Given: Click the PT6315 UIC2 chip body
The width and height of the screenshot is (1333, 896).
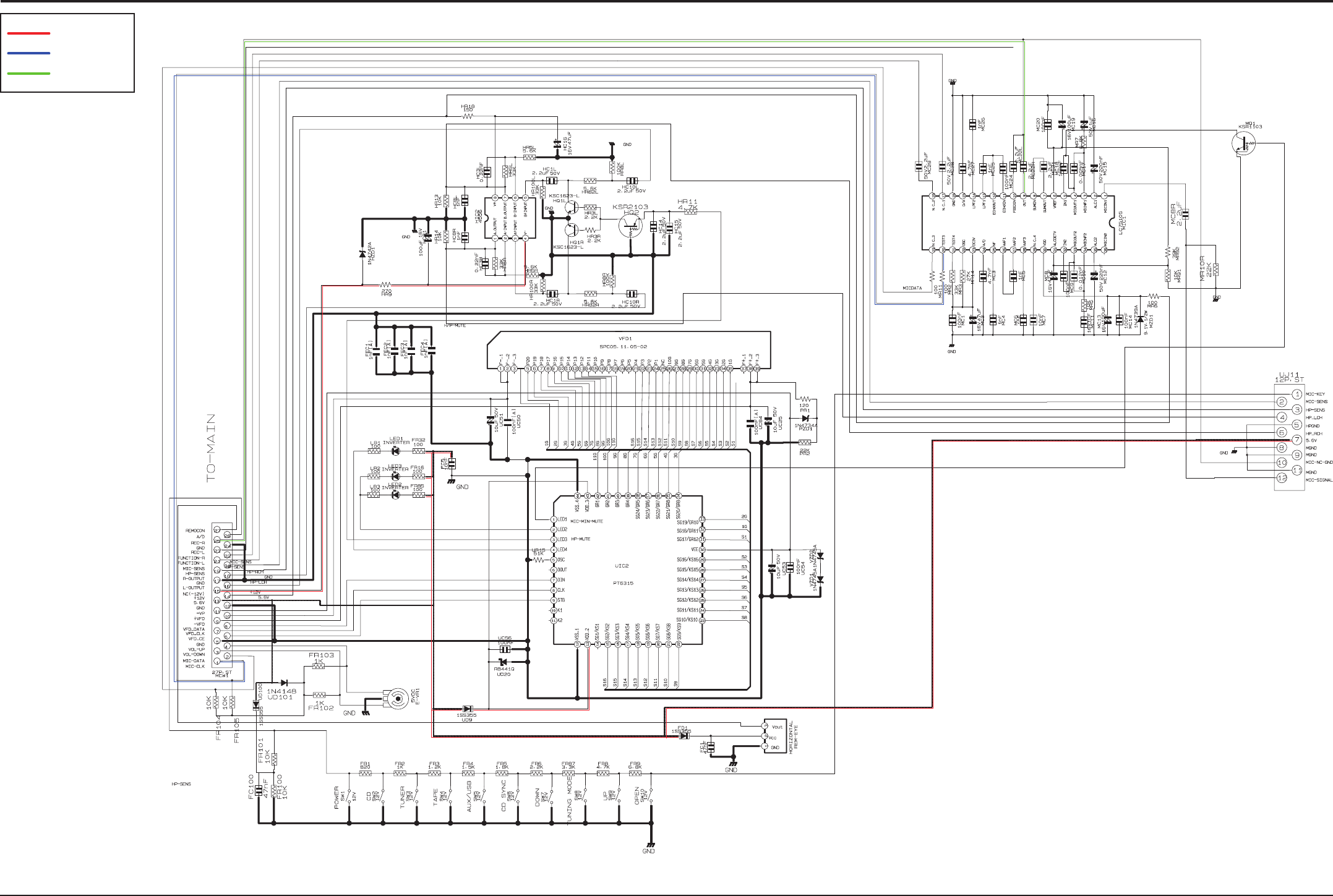Looking at the screenshot, I should pyautogui.click(x=627, y=570).
